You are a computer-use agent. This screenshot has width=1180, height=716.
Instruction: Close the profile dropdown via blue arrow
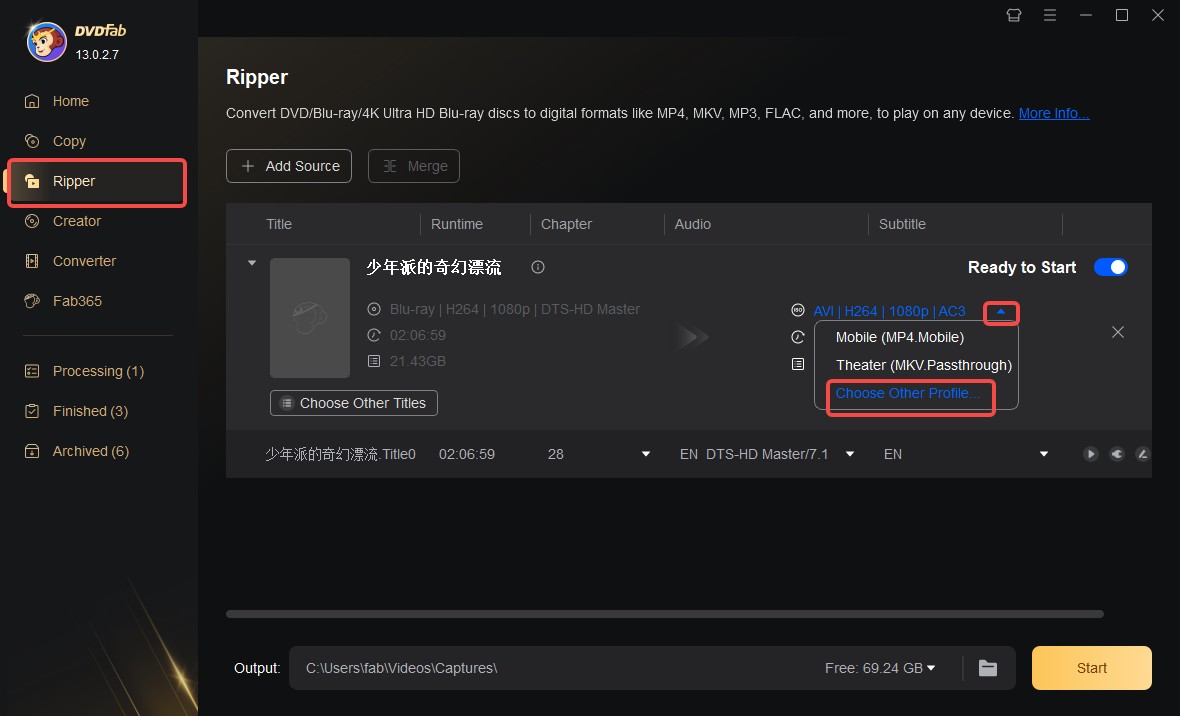tap(1001, 312)
